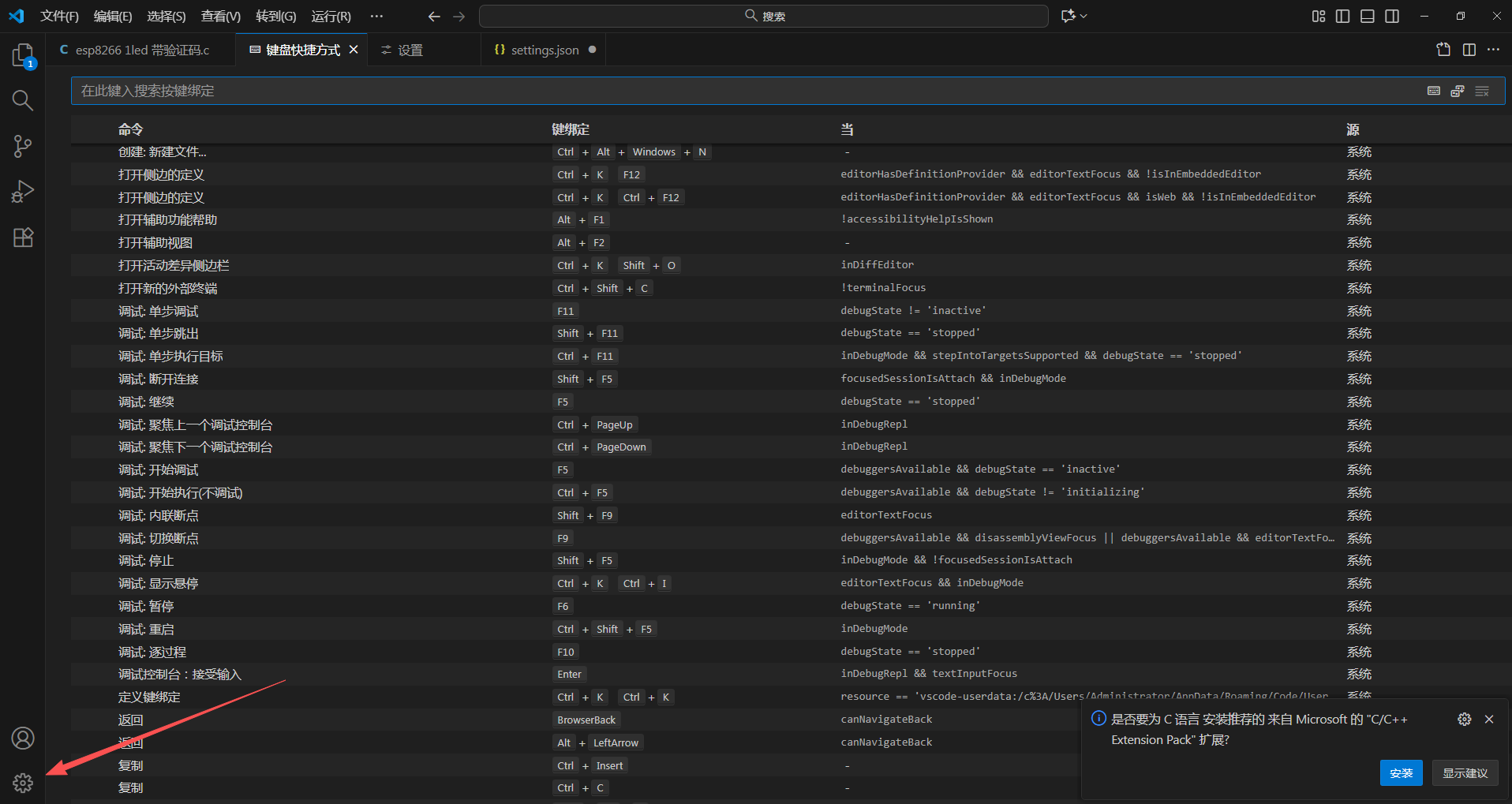Image resolution: width=1512 pixels, height=804 pixels.
Task: Select the 调试: 单步调试 command row
Action: [788, 312]
